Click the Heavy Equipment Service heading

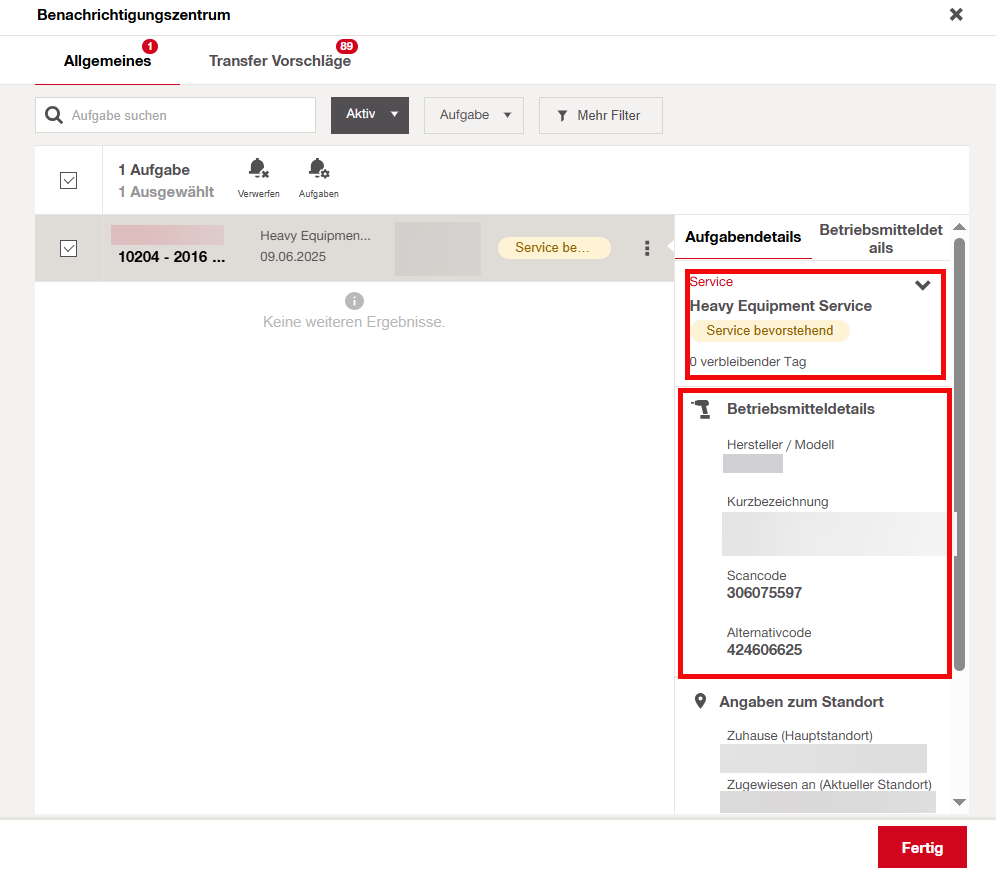point(781,306)
